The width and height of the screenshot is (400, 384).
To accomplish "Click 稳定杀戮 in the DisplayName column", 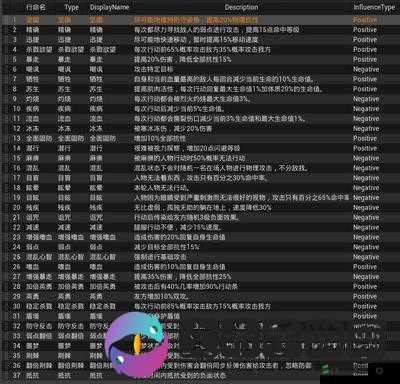I will 102,306.
